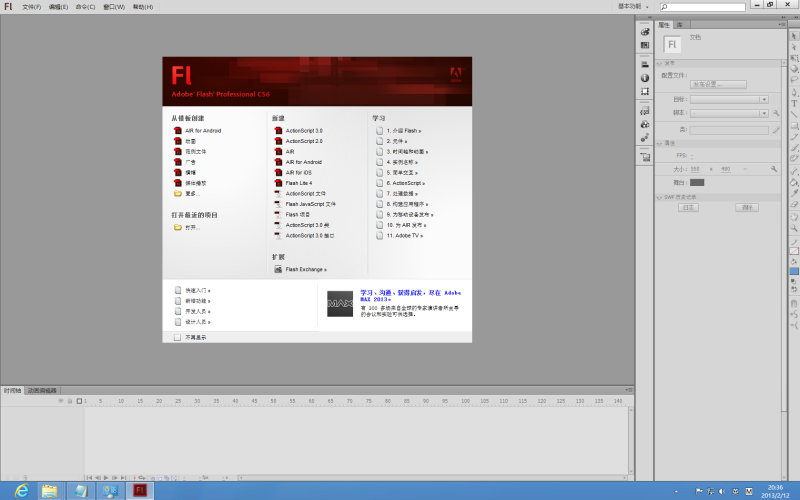Collapse the SWF 历史记录 section
The image size is (800, 500).
(659, 197)
